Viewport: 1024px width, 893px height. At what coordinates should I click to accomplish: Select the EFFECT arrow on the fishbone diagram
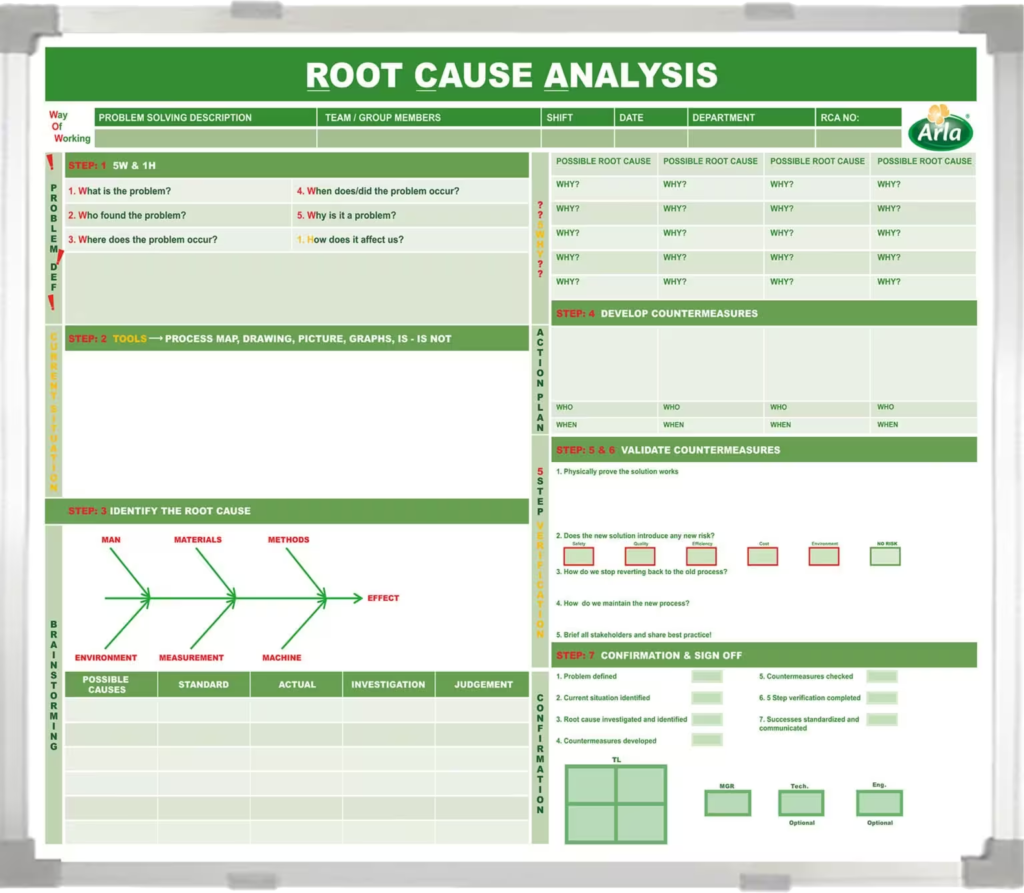[x=384, y=598]
